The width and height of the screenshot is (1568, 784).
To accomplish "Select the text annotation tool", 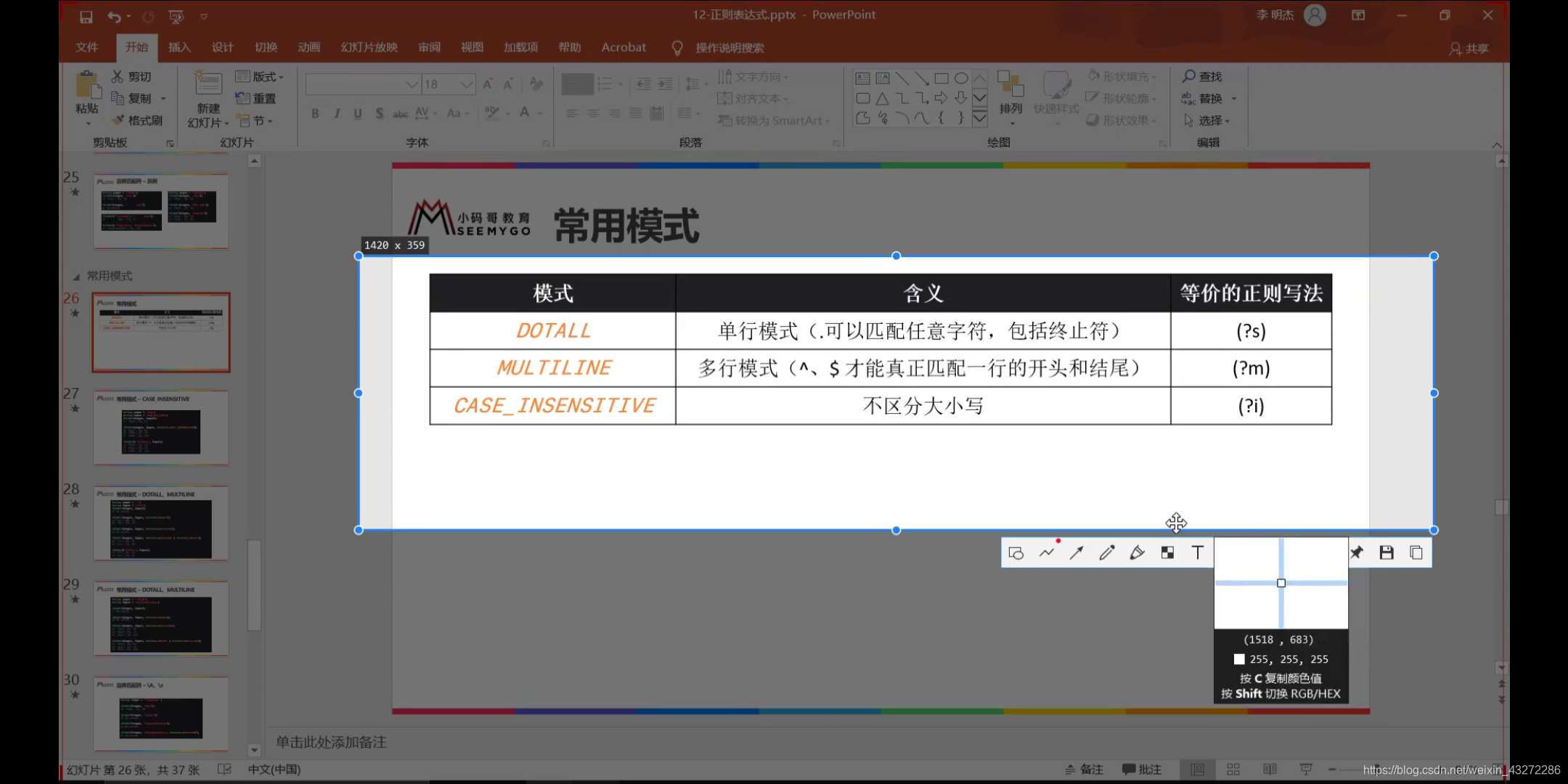I will coord(1198,553).
